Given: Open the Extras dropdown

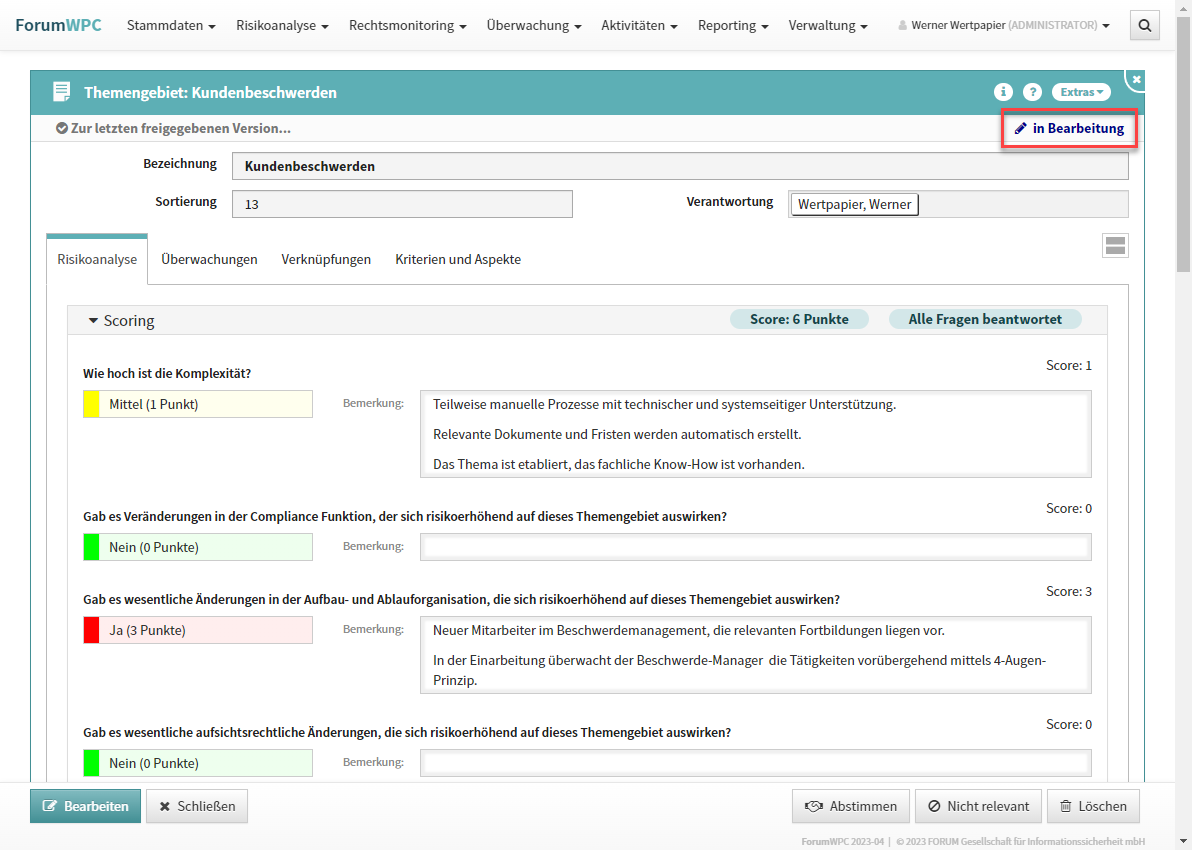Looking at the screenshot, I should (x=1081, y=92).
